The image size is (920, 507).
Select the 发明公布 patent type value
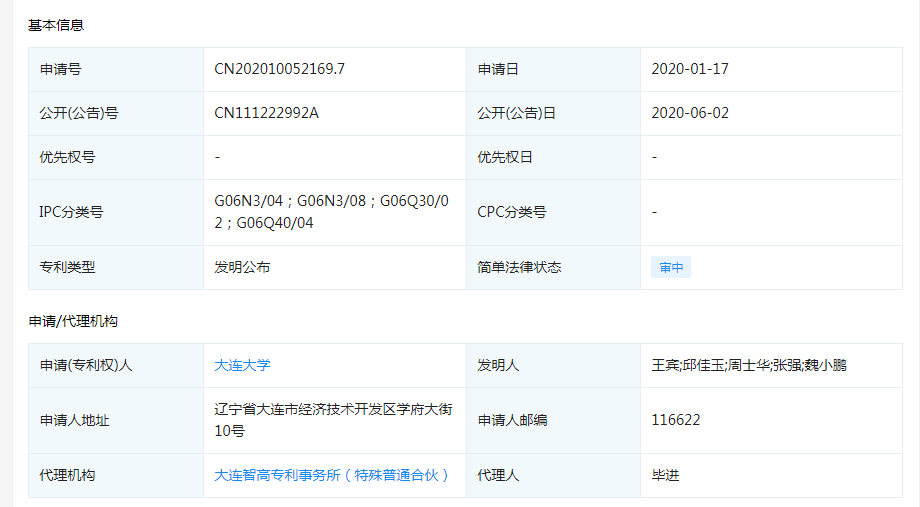(242, 268)
